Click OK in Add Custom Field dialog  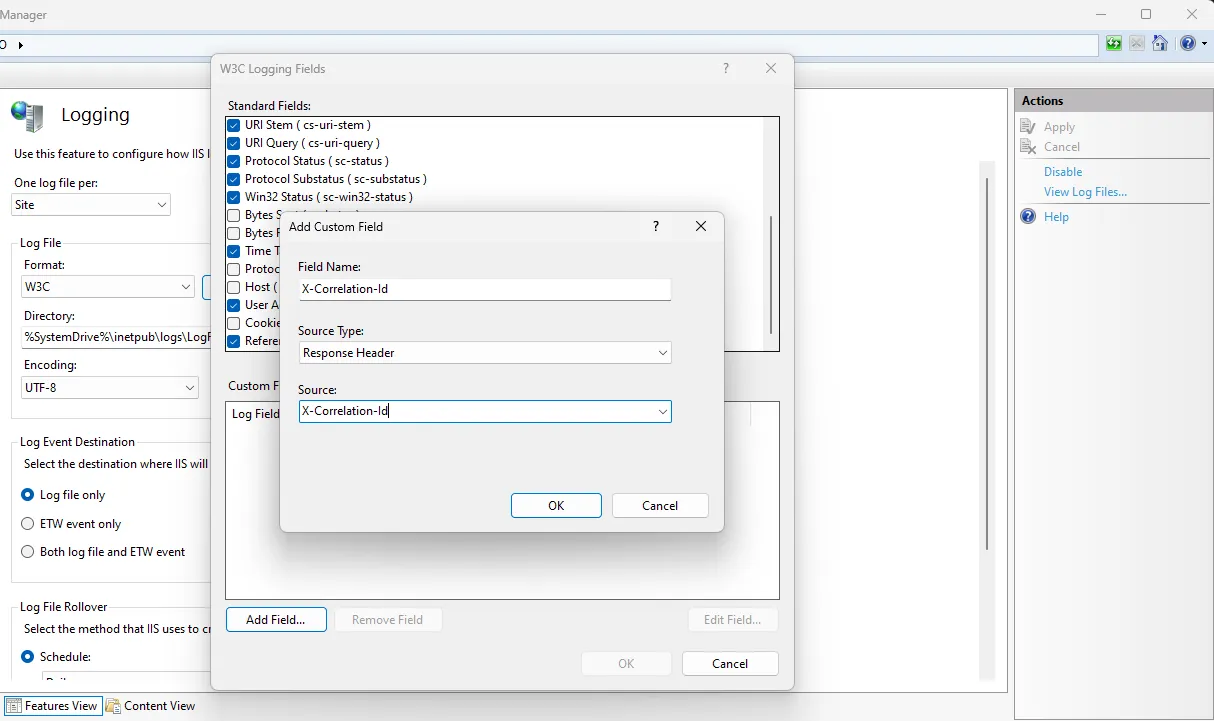point(556,506)
